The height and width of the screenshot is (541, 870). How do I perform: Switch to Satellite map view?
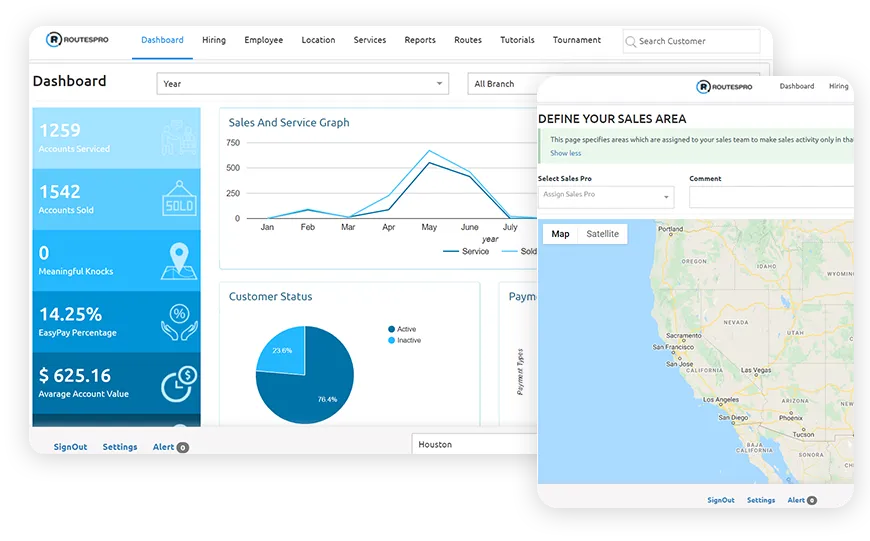602,234
